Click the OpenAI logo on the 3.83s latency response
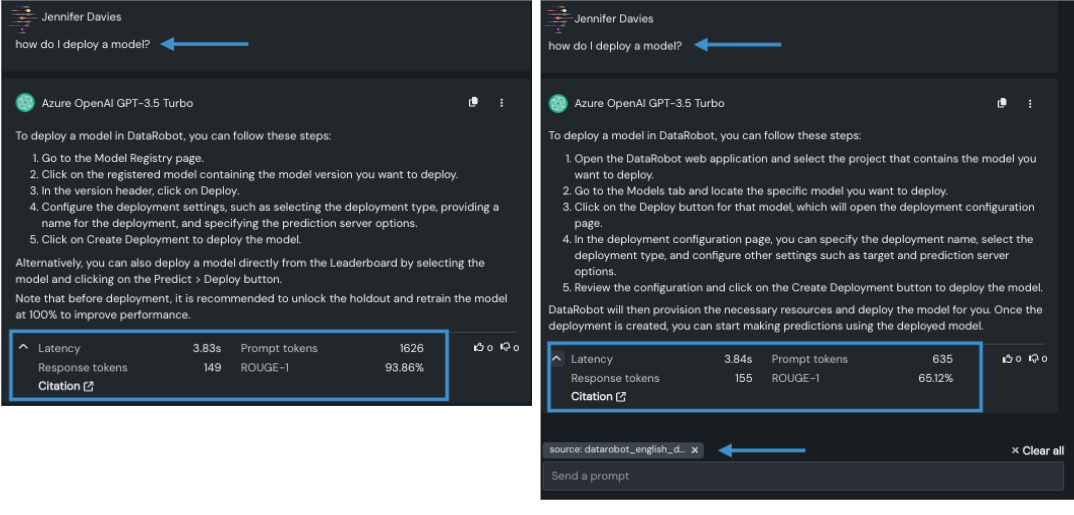 click(x=26, y=103)
